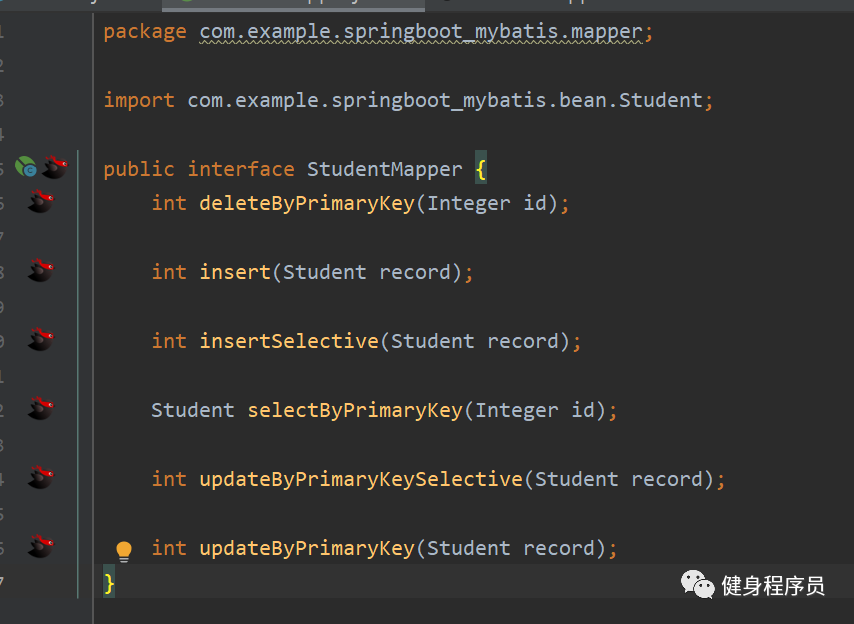The width and height of the screenshot is (854, 624).
Task: Click Student in the import statement
Action: pos(661,101)
